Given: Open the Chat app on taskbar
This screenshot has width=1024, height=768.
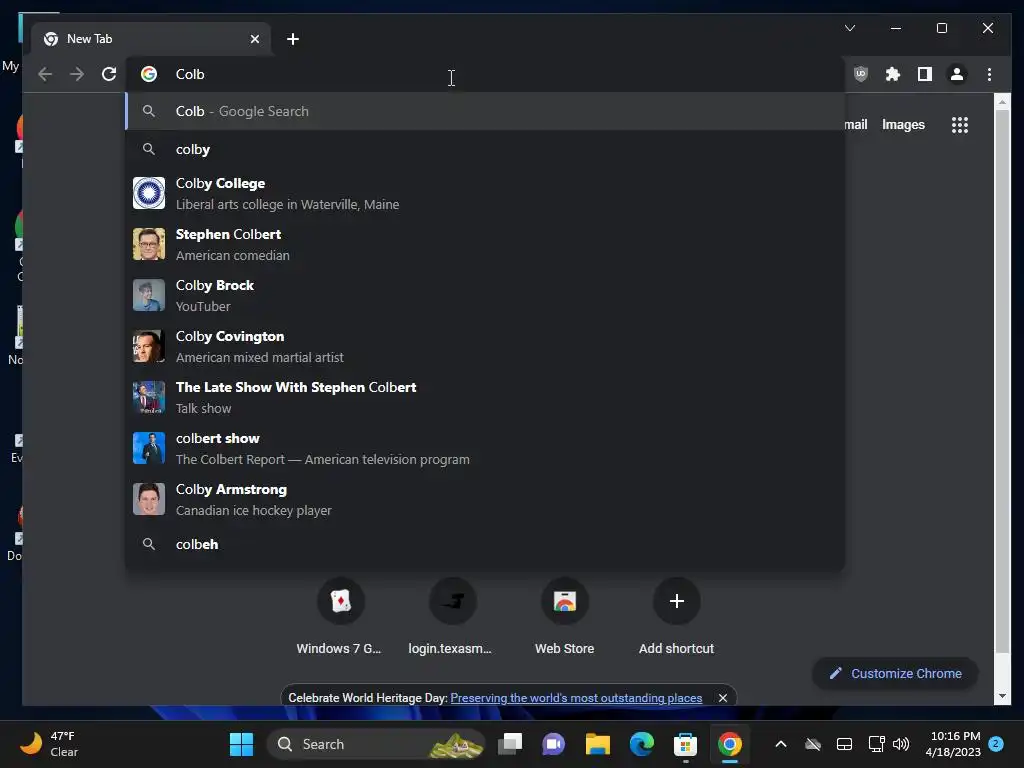Looking at the screenshot, I should 553,744.
